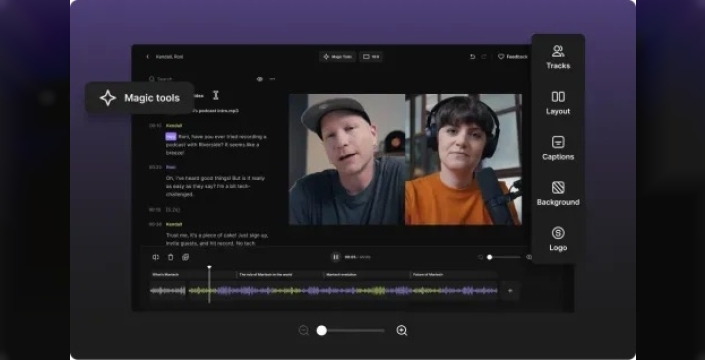Click the man in cap video tile

coord(347,159)
